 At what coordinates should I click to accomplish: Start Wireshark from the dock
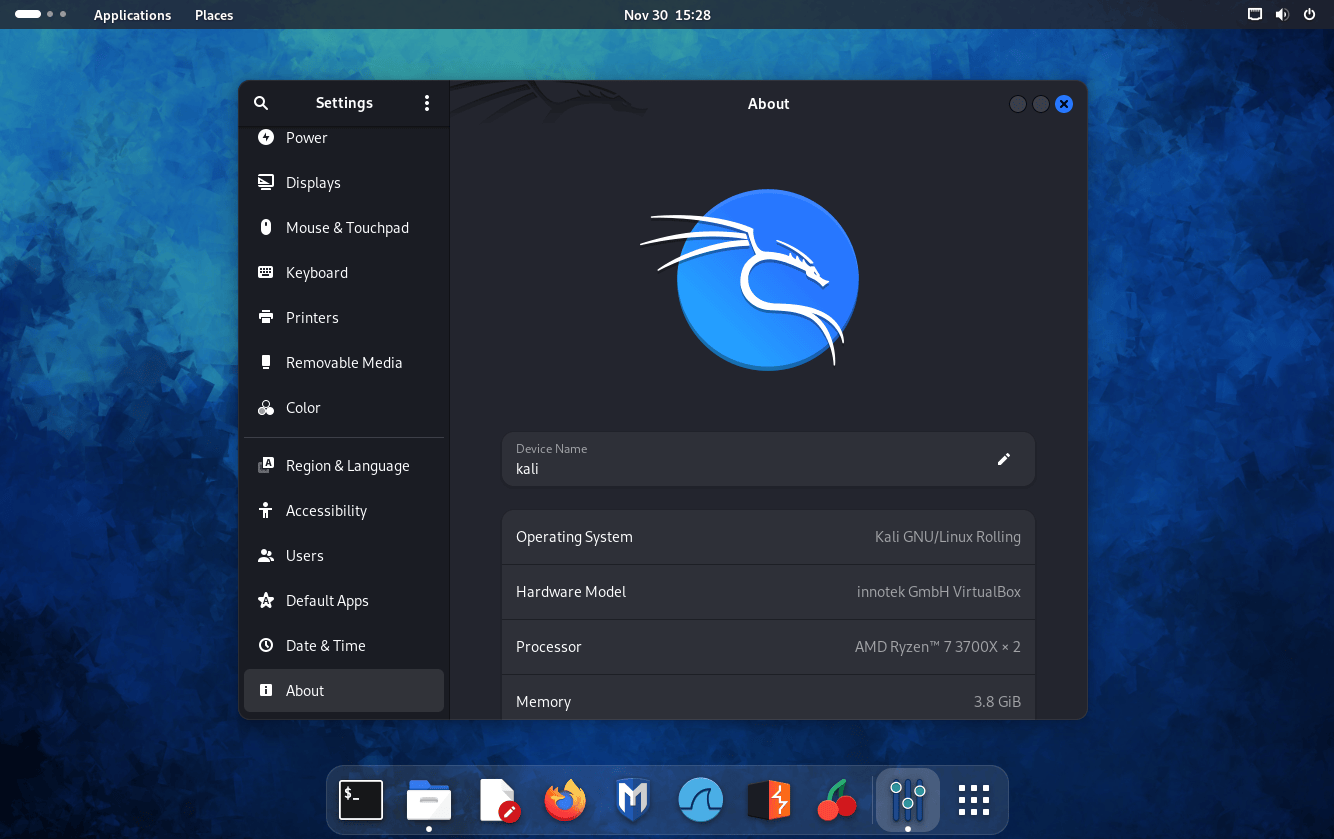pyautogui.click(x=700, y=799)
